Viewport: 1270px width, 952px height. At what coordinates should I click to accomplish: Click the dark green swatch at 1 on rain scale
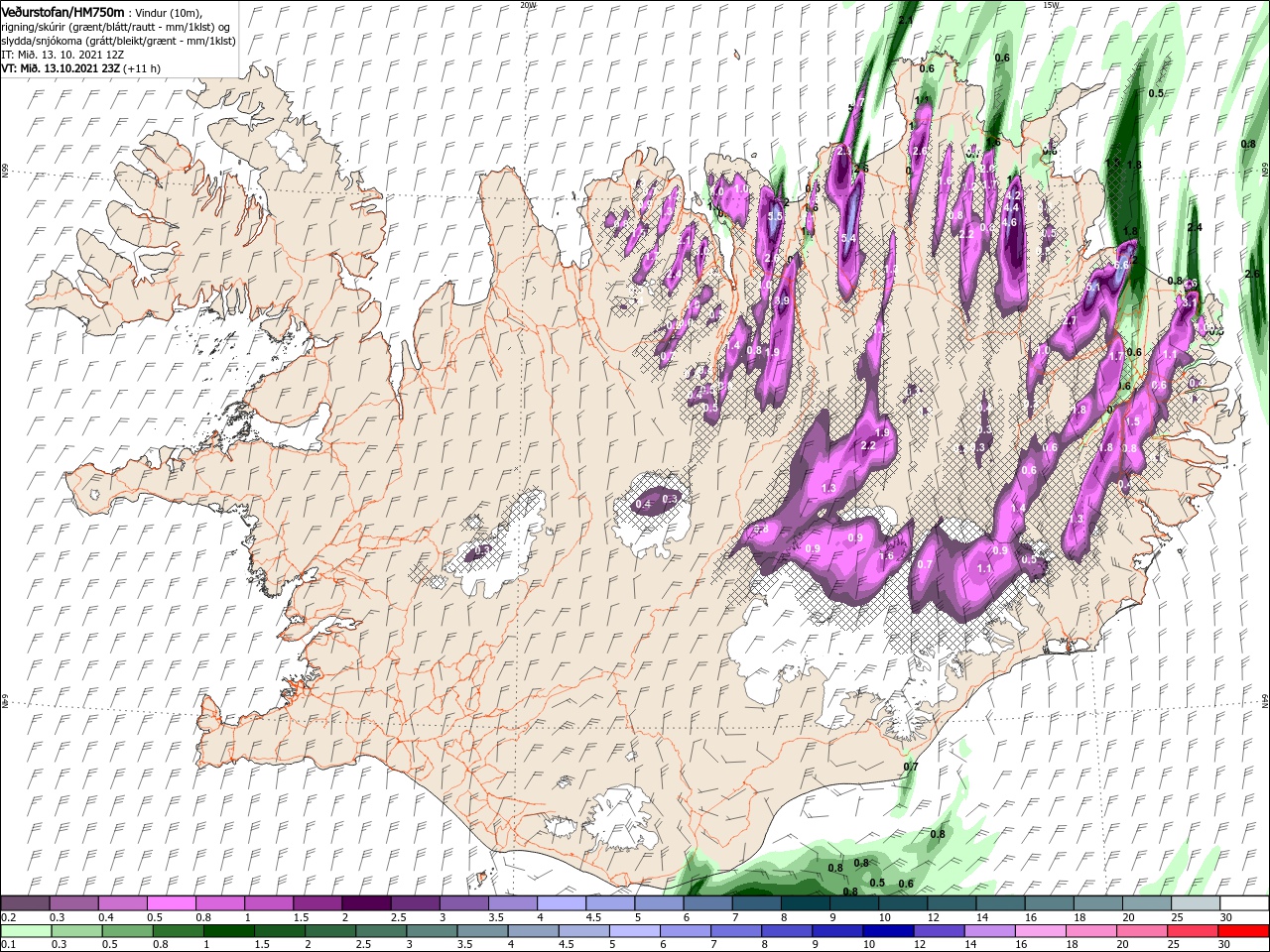[228, 931]
